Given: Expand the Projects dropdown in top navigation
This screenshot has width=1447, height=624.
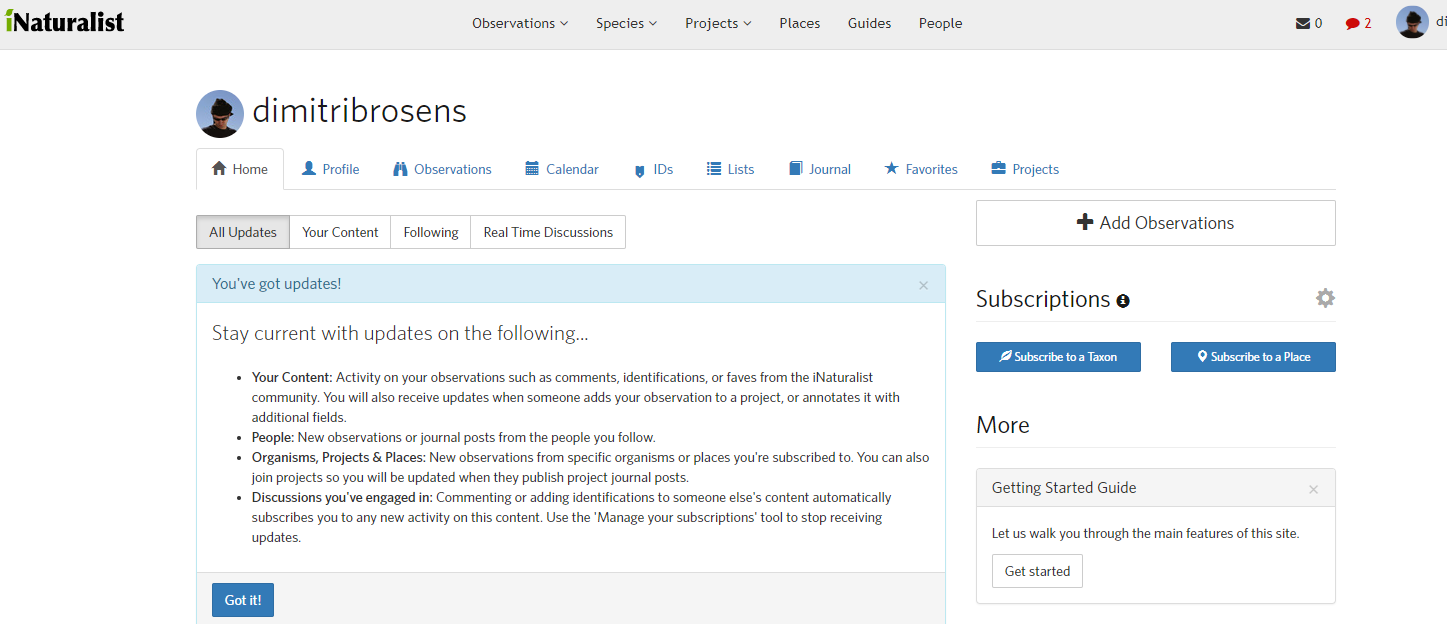Looking at the screenshot, I should point(718,23).
